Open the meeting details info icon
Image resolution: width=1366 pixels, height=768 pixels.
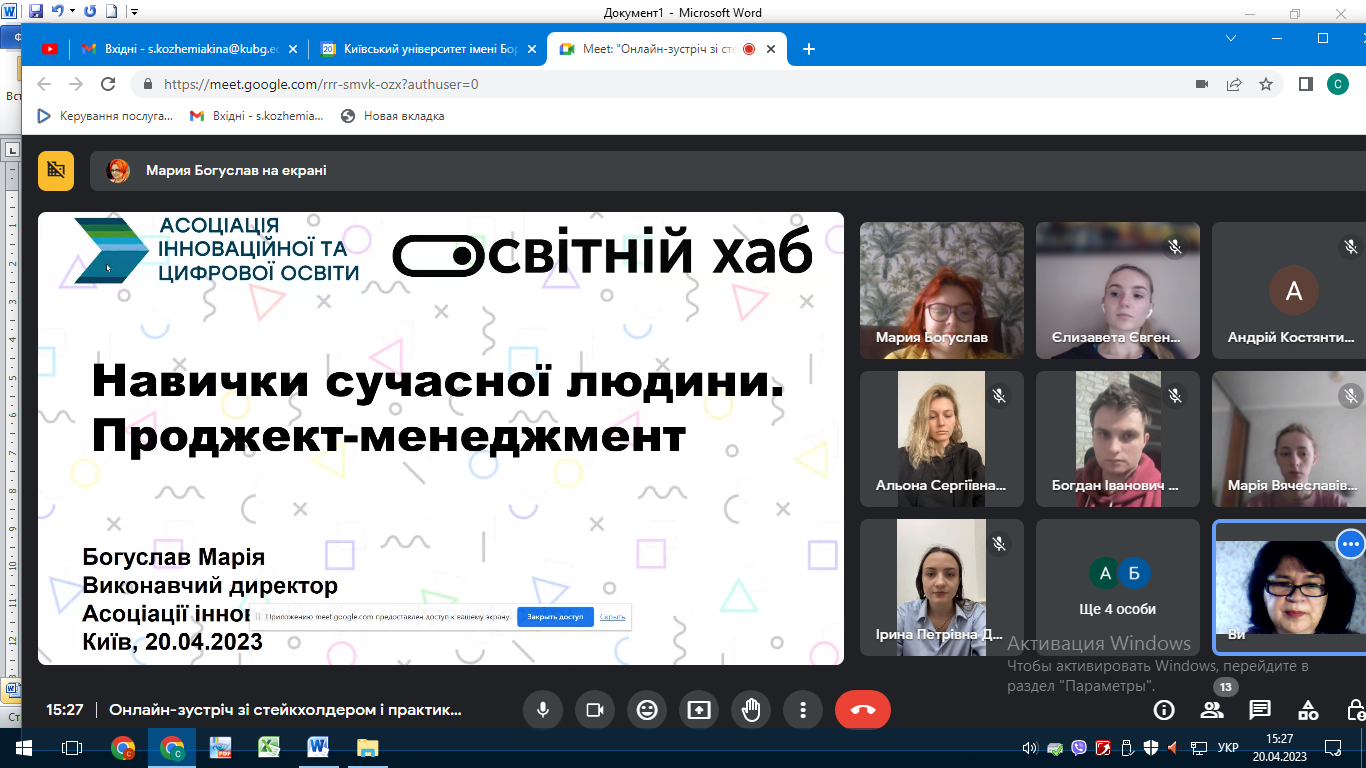[x=1164, y=710]
